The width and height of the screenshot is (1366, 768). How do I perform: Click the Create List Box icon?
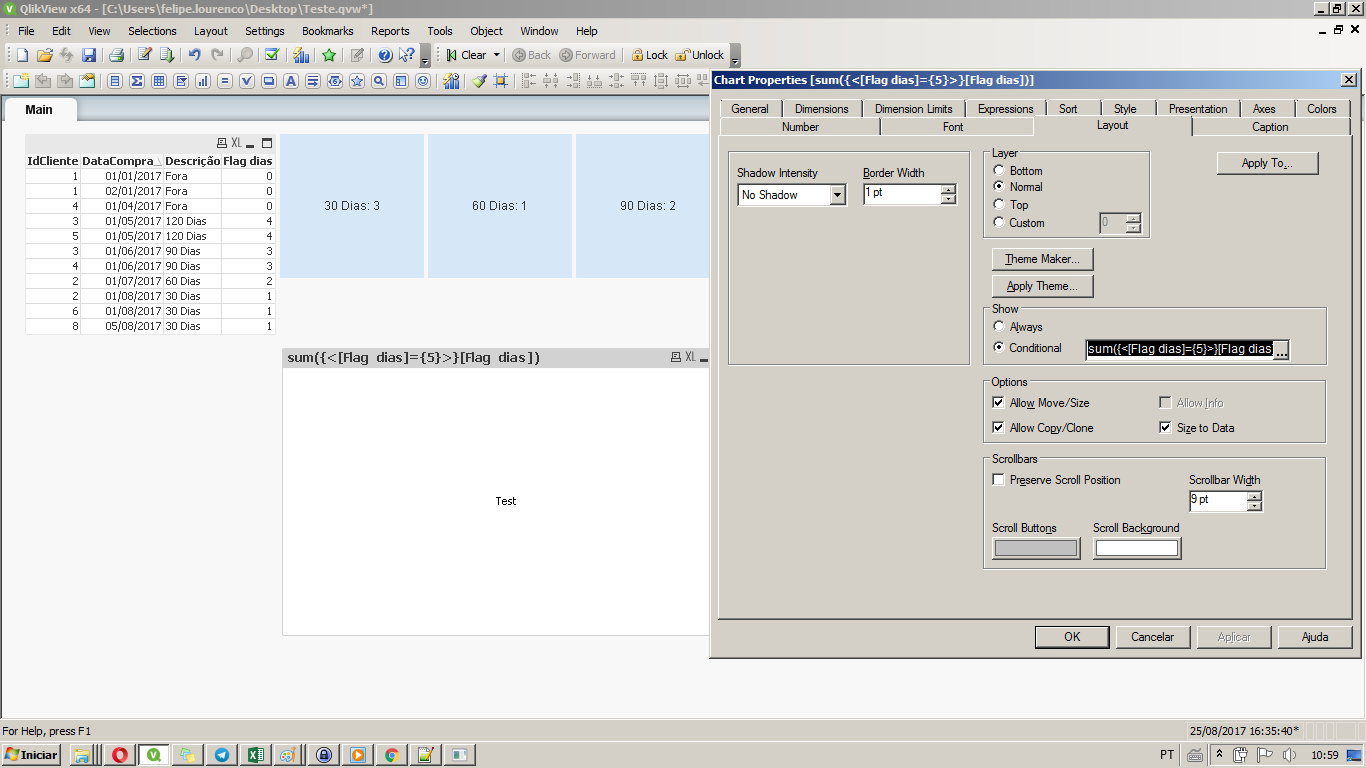(x=115, y=81)
